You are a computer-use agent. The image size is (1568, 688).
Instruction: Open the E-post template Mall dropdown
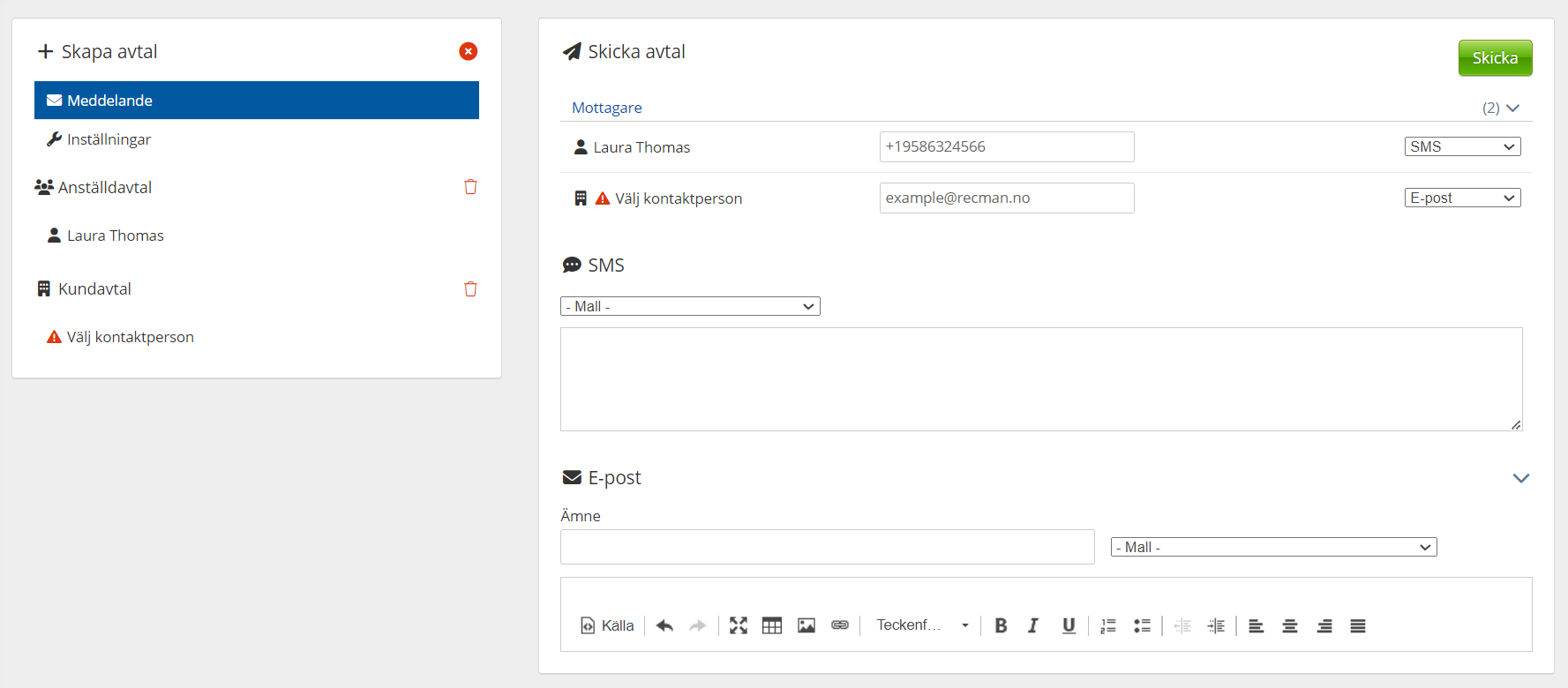(1273, 547)
